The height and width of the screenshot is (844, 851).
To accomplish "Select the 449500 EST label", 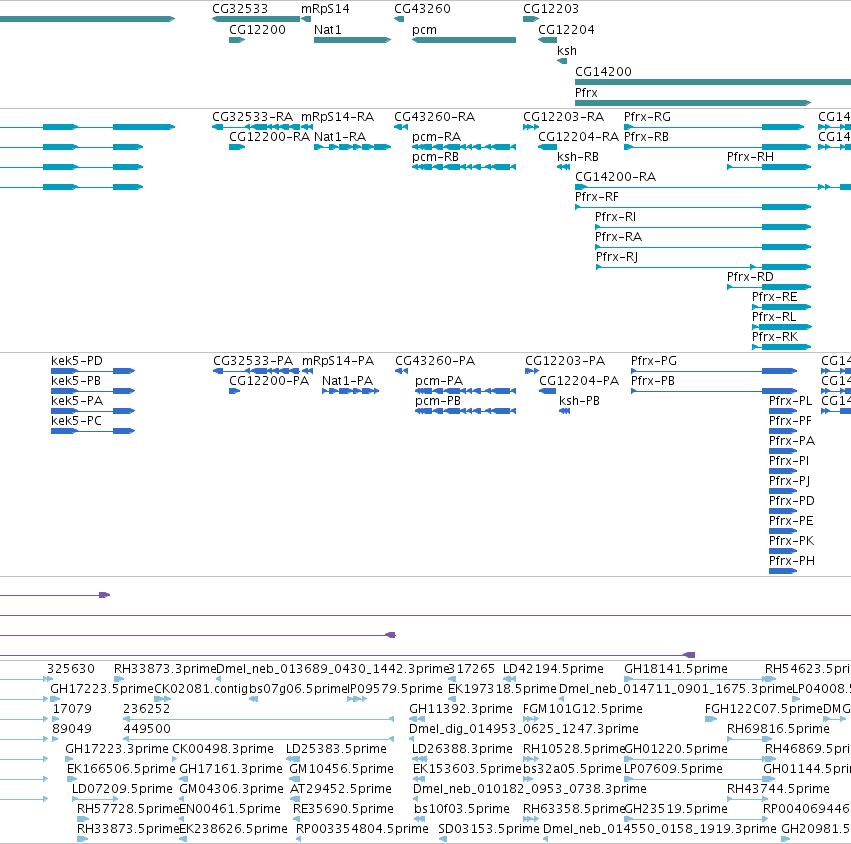I will pyautogui.click(x=147, y=729).
